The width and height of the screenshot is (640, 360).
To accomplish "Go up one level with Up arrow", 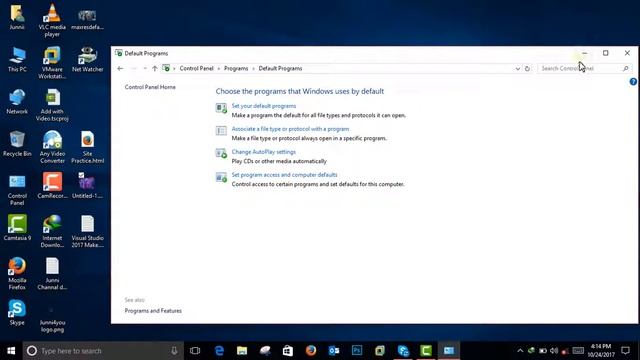I will 155,68.
